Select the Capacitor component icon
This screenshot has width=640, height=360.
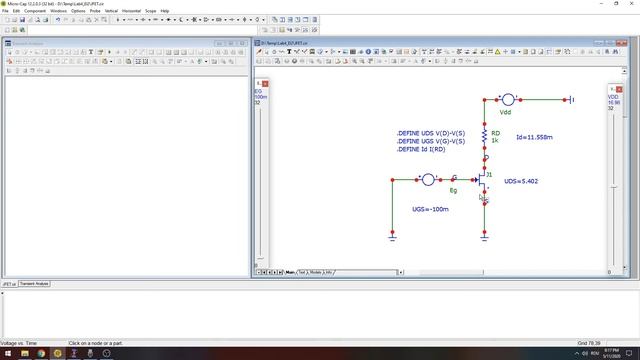pos(143,20)
